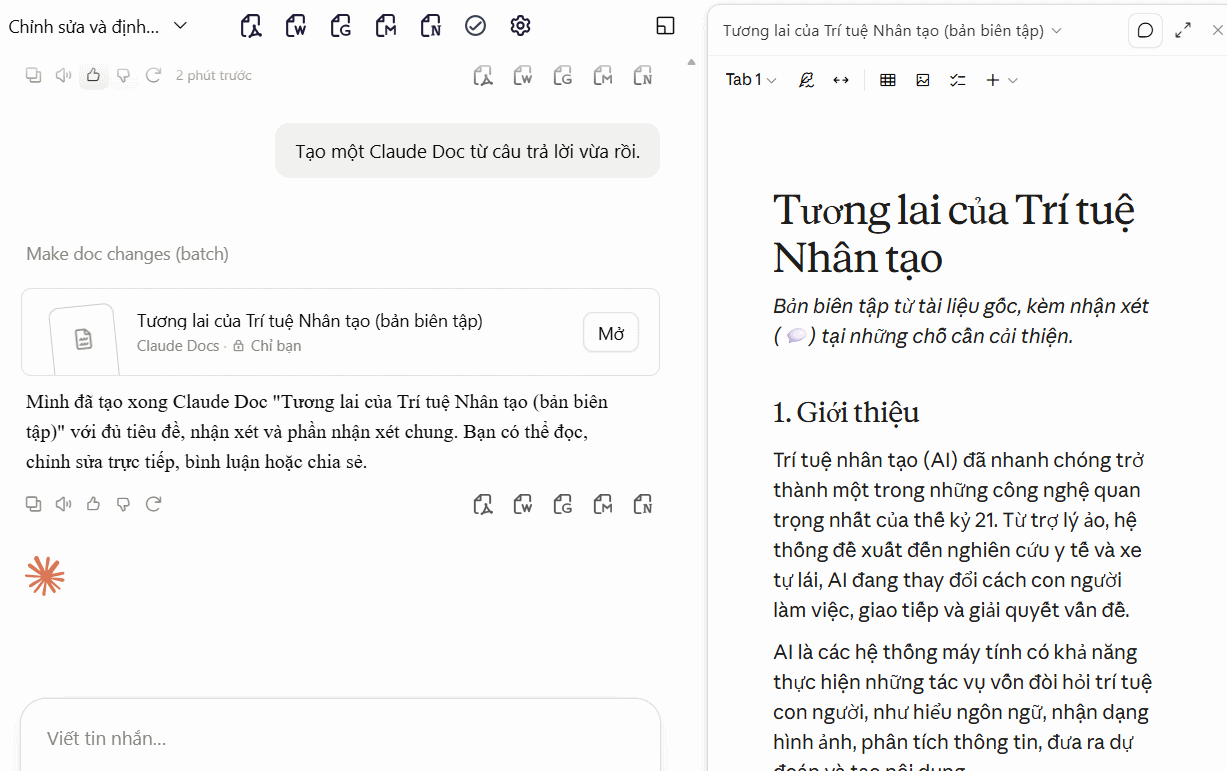Export latest response as PDF
Viewport: 1227px width, 771px height.
tap(483, 504)
